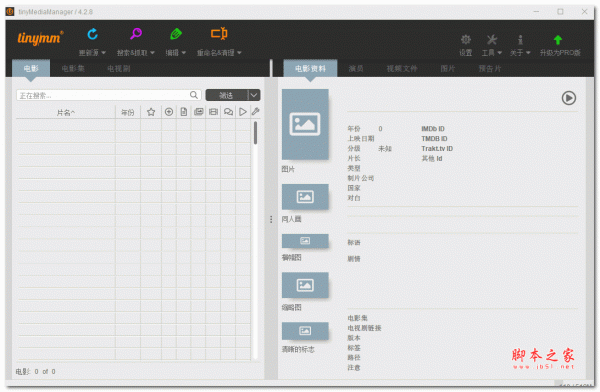Click the banner image placeholder

pos(305,241)
